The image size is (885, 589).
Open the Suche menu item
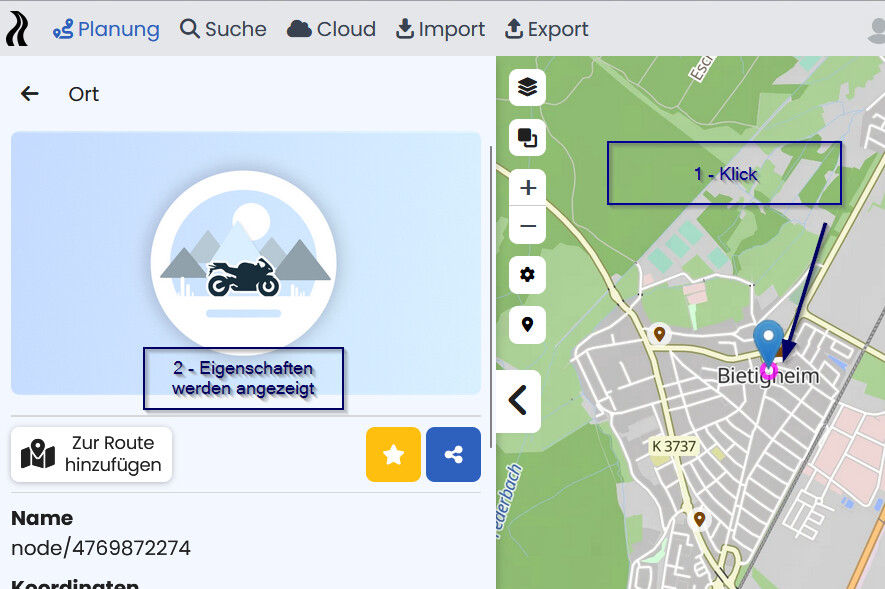[x=223, y=29]
